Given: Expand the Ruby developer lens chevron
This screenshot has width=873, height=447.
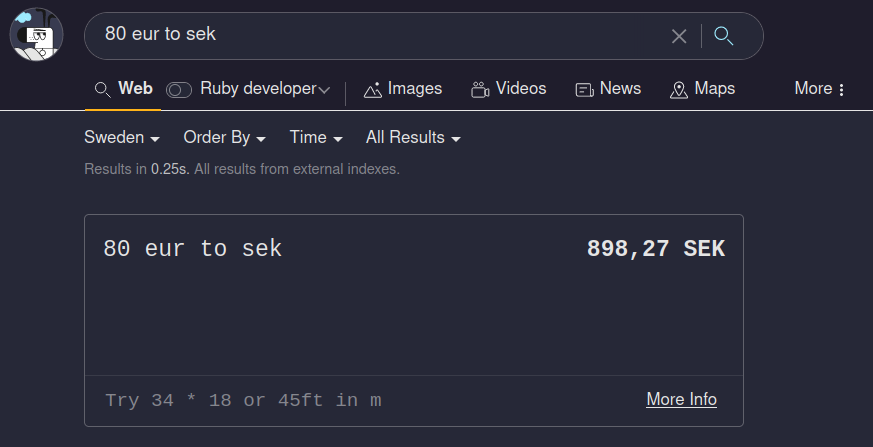Looking at the screenshot, I should (324, 89).
